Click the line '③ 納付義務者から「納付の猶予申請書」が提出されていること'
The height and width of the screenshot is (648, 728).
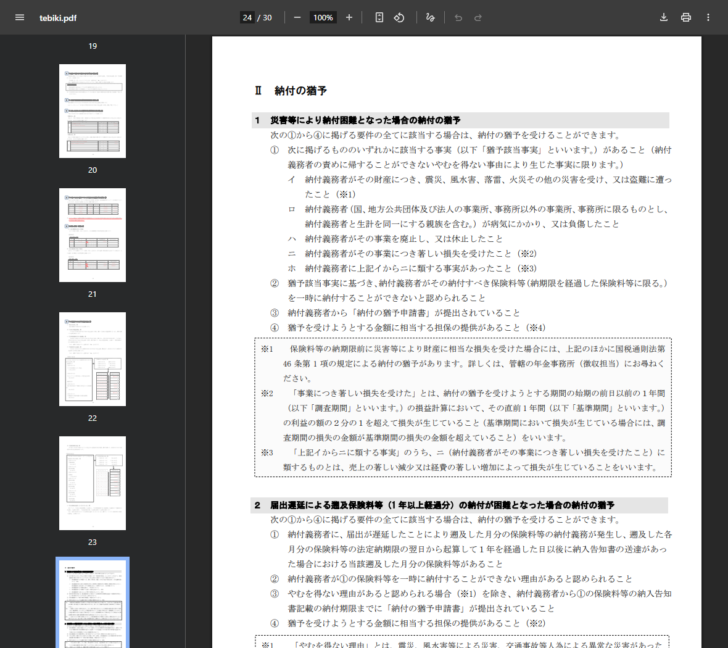395,313
